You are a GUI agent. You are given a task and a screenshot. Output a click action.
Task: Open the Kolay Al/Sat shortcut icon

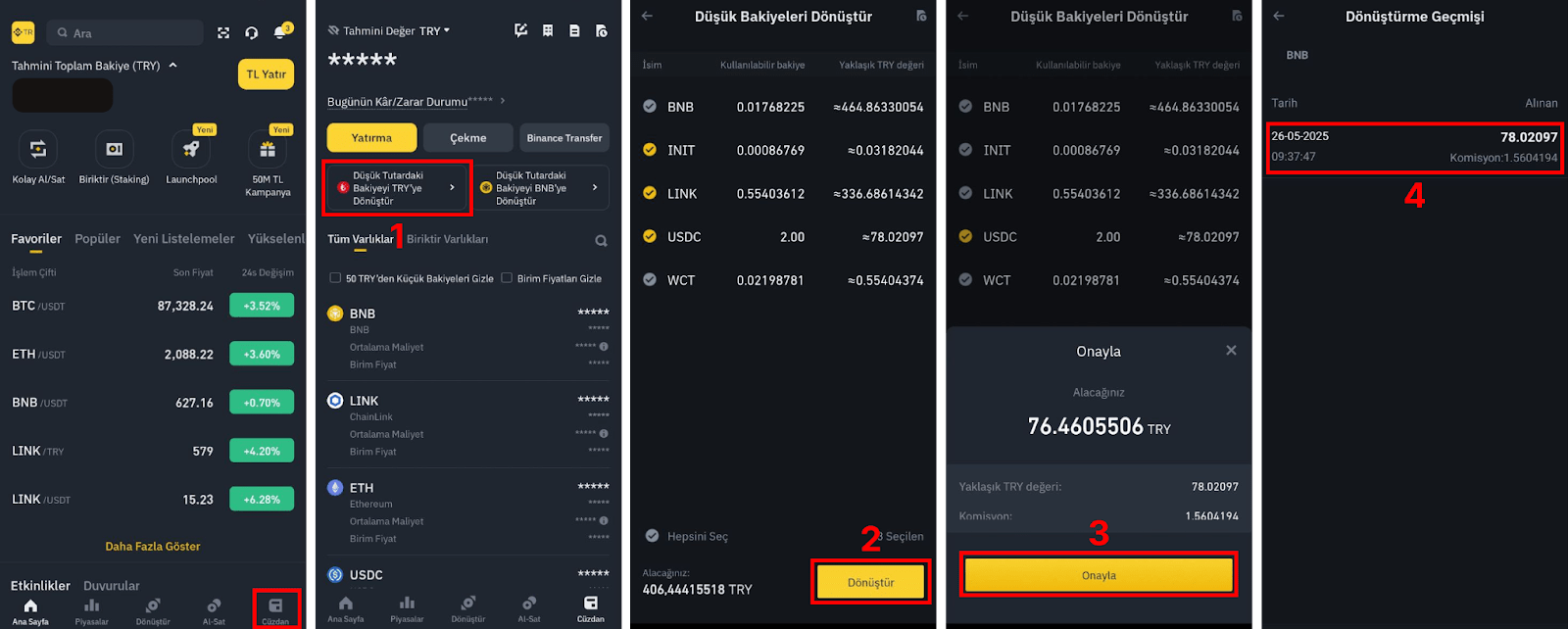click(x=38, y=149)
